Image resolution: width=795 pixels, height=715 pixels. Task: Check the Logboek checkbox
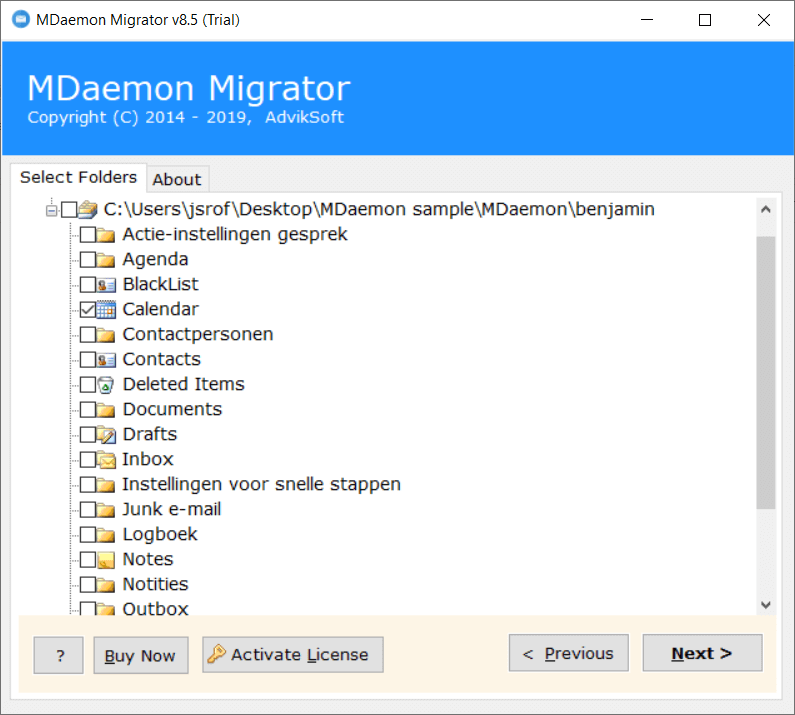[x=88, y=534]
